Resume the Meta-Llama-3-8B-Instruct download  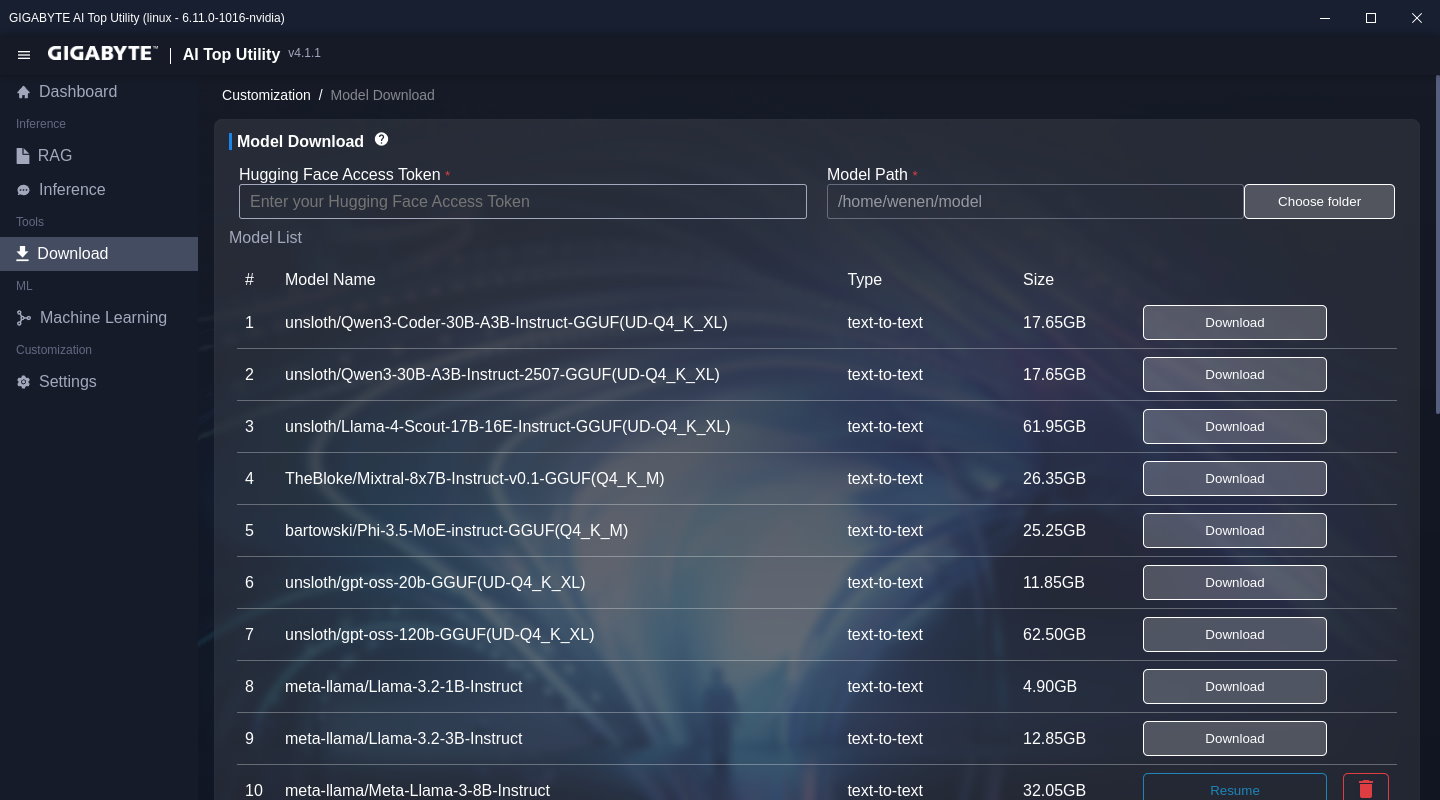coord(1234,788)
